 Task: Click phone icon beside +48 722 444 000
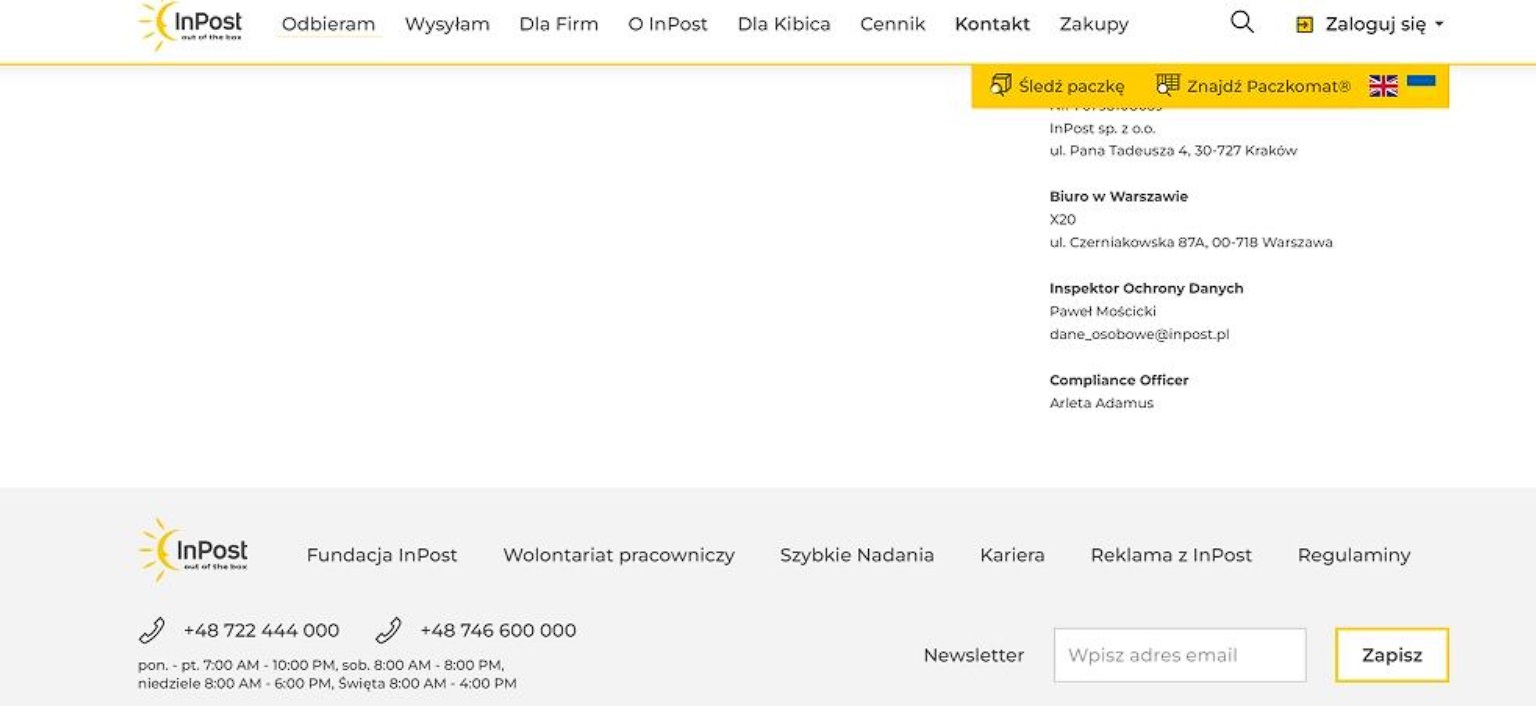click(x=151, y=631)
